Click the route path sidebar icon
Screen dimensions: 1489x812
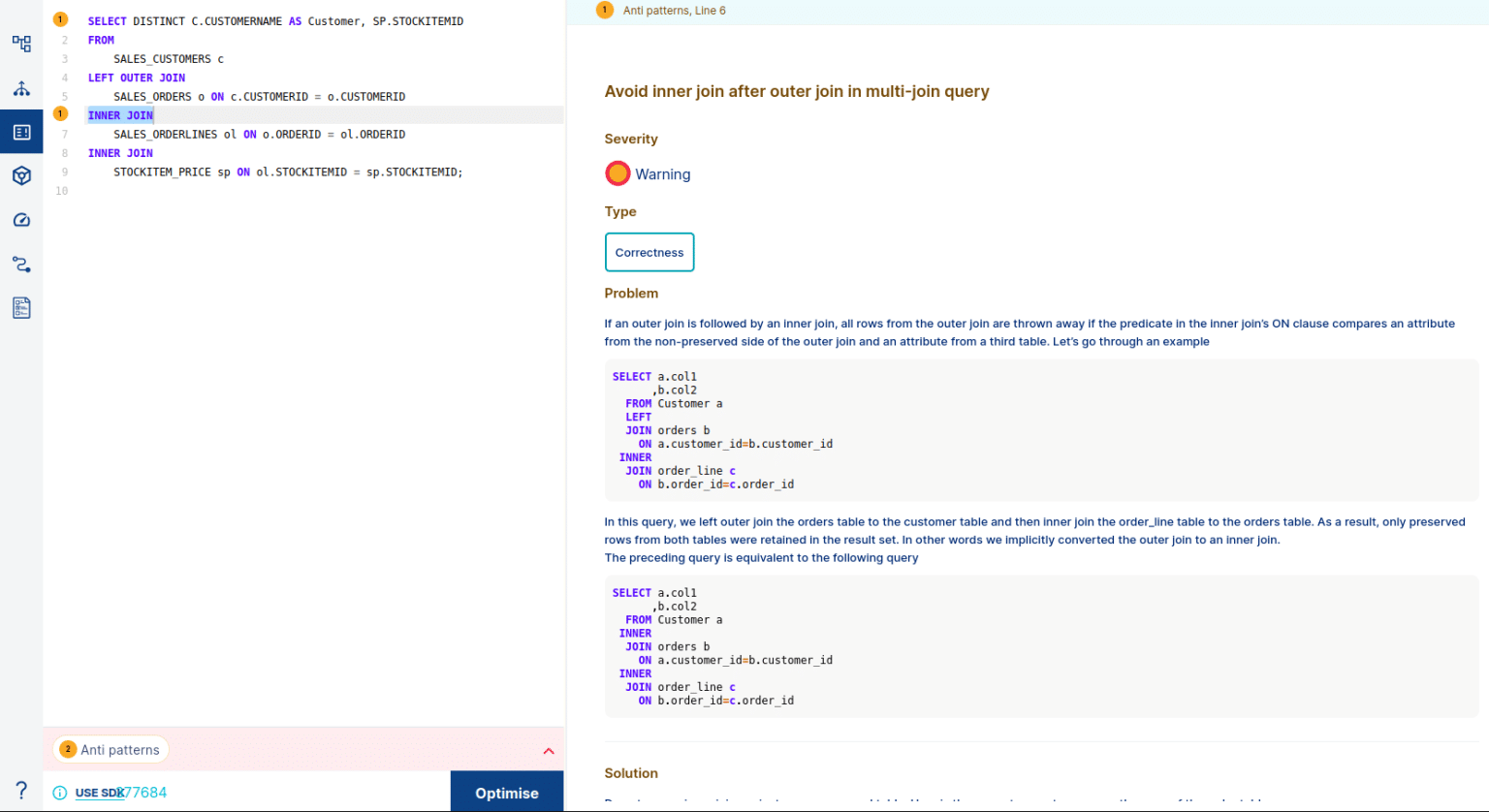pyautogui.click(x=21, y=264)
